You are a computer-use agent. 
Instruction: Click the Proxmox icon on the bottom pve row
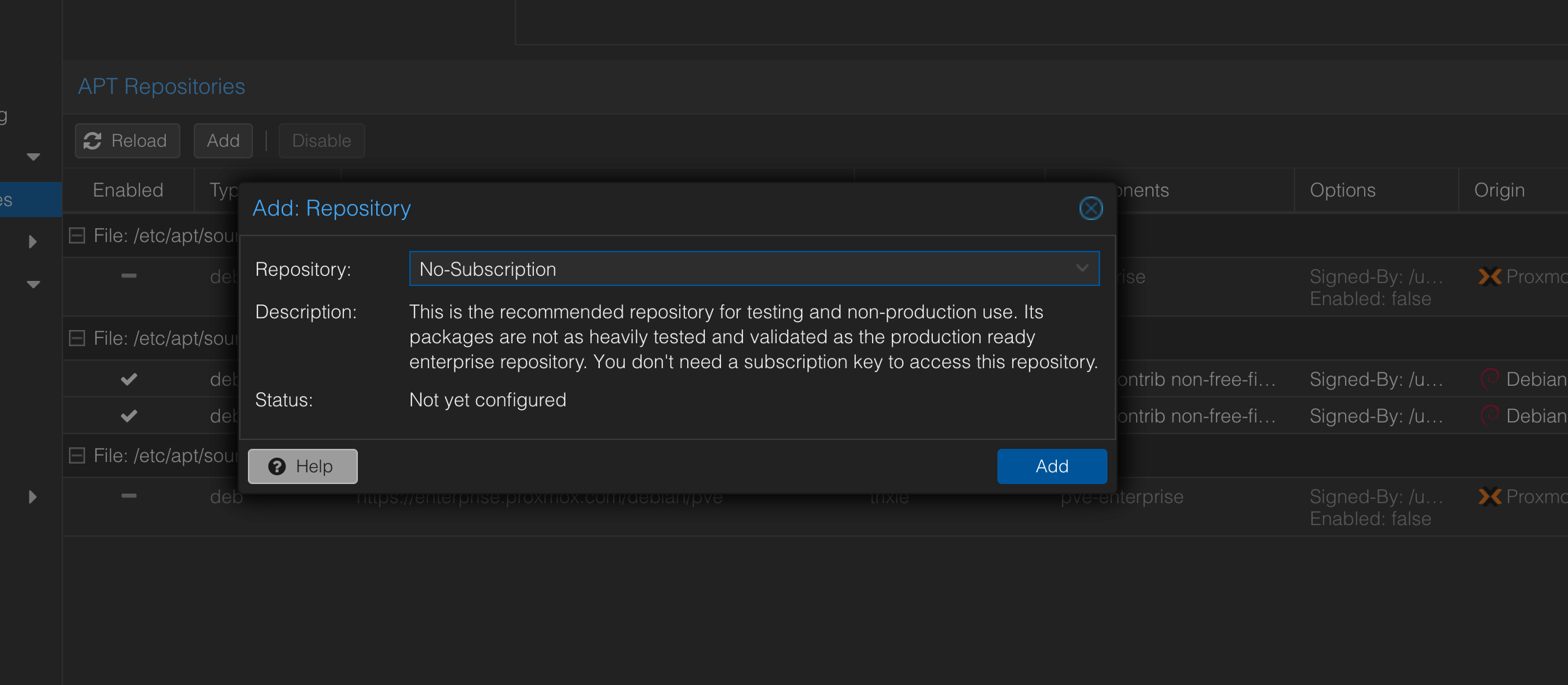1491,497
